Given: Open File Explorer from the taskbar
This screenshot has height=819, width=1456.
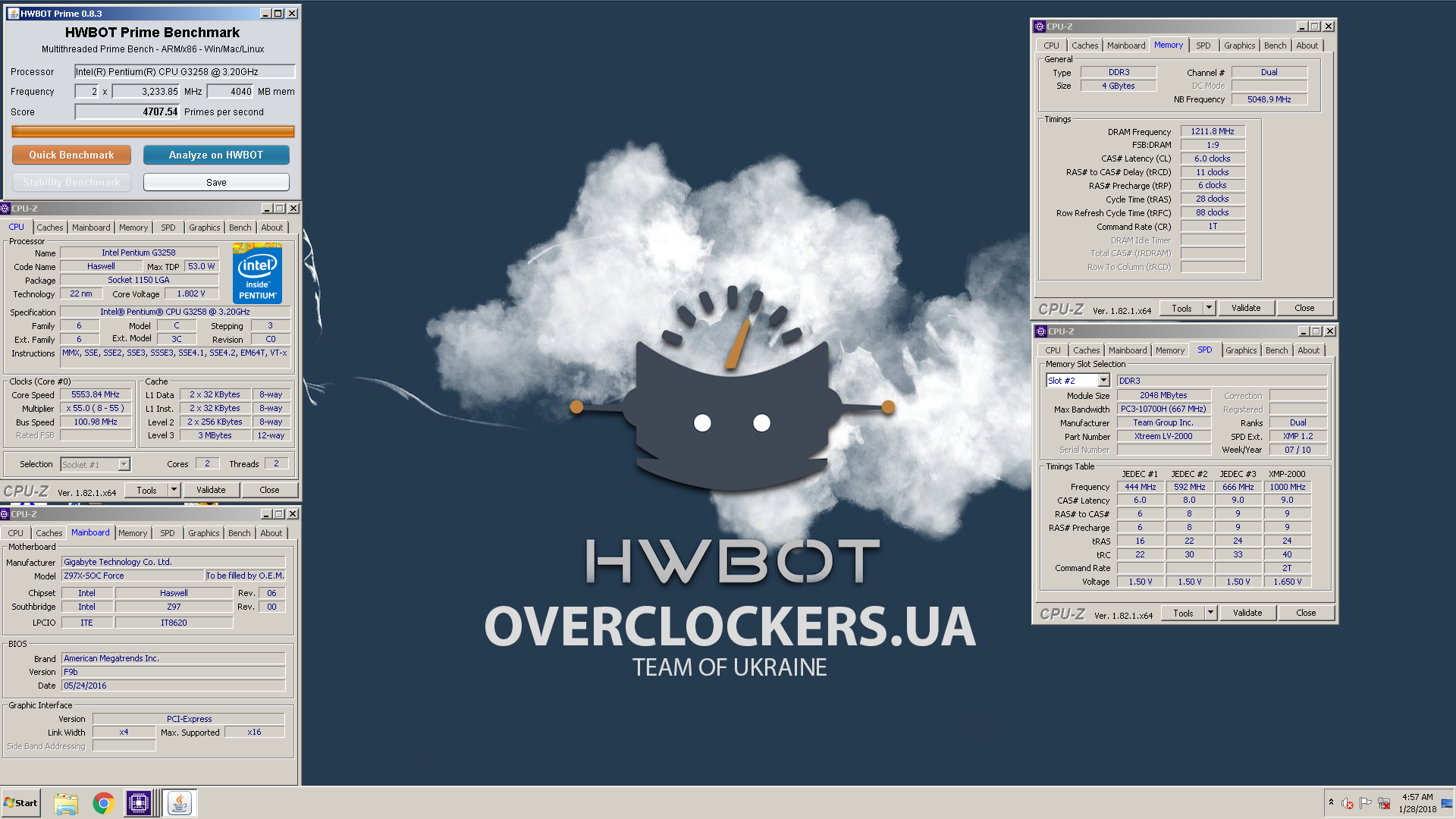Looking at the screenshot, I should pos(66,803).
